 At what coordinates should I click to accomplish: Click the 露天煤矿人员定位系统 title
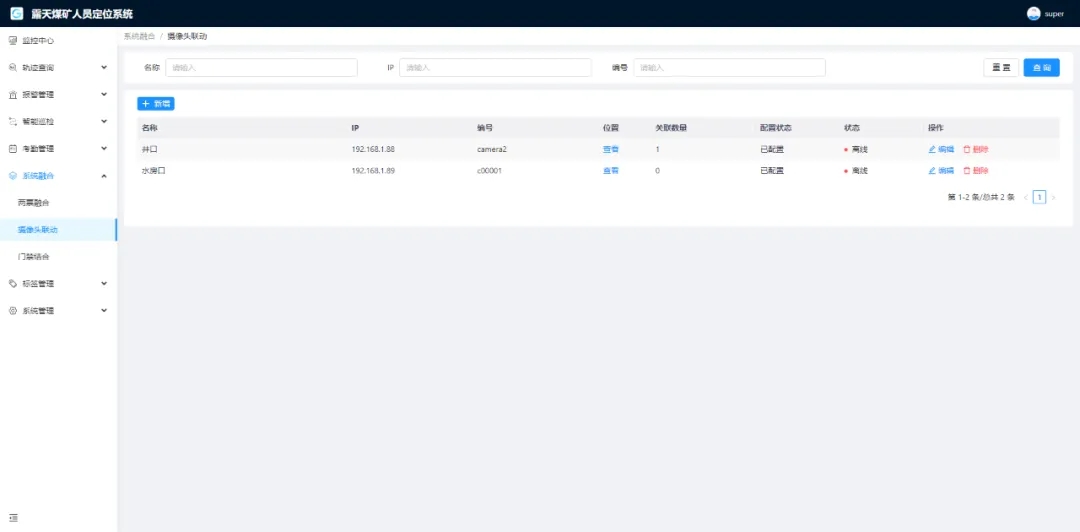click(x=82, y=14)
